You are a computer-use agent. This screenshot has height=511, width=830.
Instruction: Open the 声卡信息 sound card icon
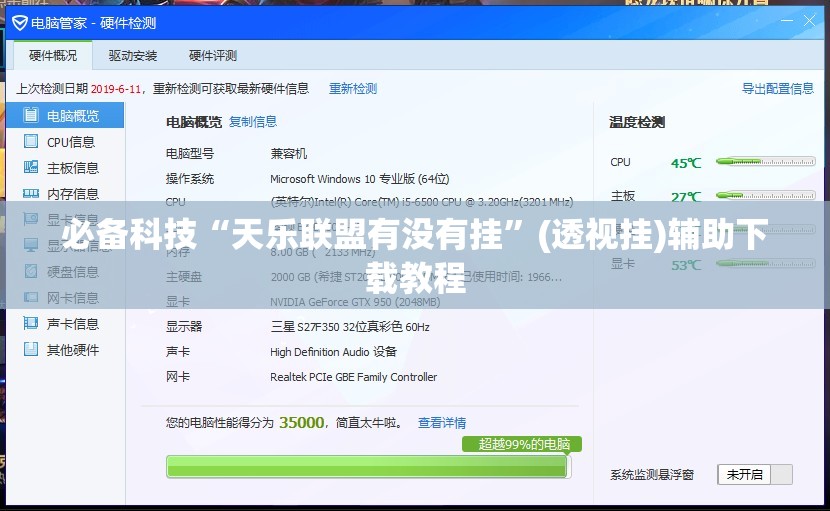pos(31,323)
